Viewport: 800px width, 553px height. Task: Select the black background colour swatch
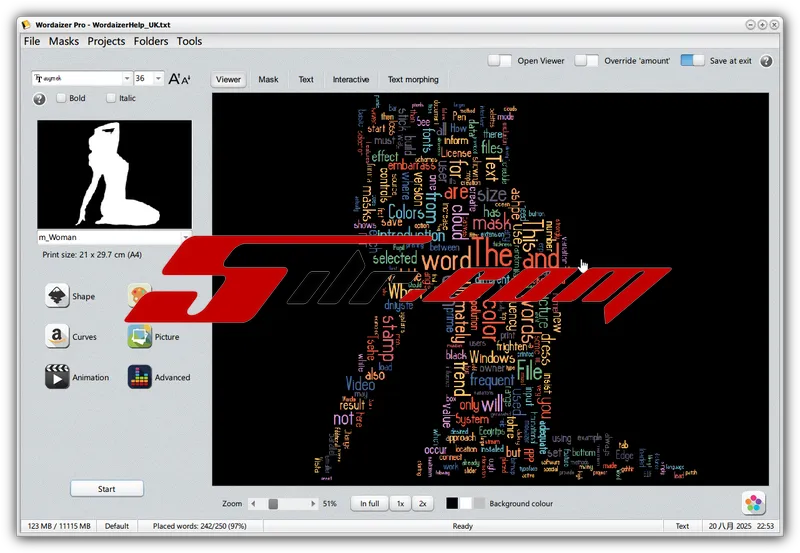pos(452,504)
